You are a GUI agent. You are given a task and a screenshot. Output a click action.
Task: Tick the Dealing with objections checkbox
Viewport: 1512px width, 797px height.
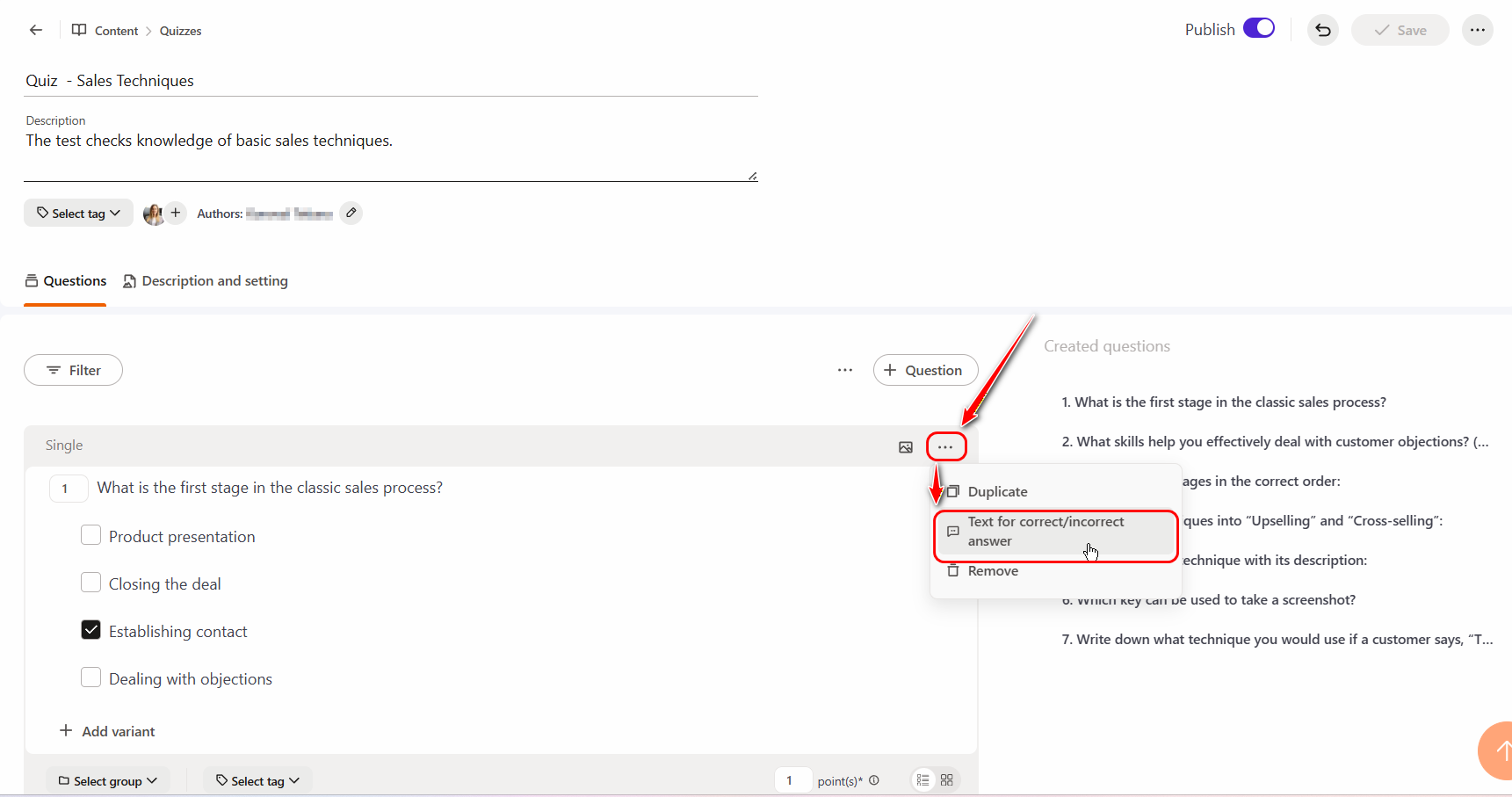90,677
